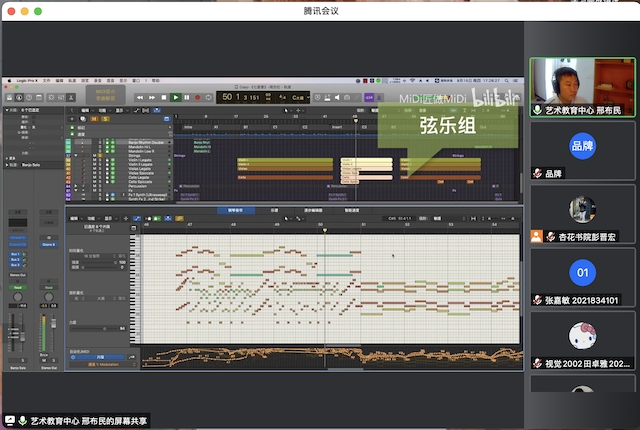Click 艺术教育中心 邢布民 video thumbnail

582,87
